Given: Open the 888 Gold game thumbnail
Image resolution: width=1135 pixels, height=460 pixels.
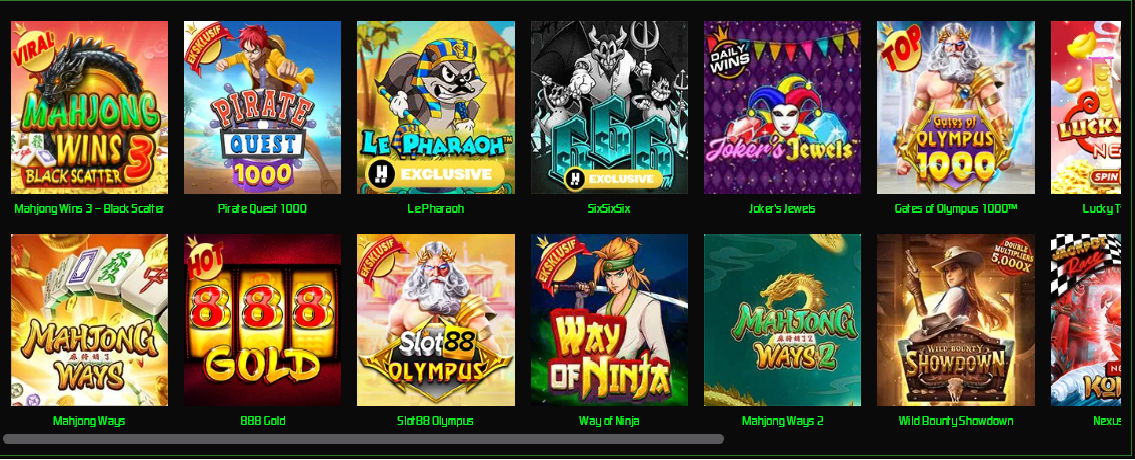Looking at the screenshot, I should point(262,319).
